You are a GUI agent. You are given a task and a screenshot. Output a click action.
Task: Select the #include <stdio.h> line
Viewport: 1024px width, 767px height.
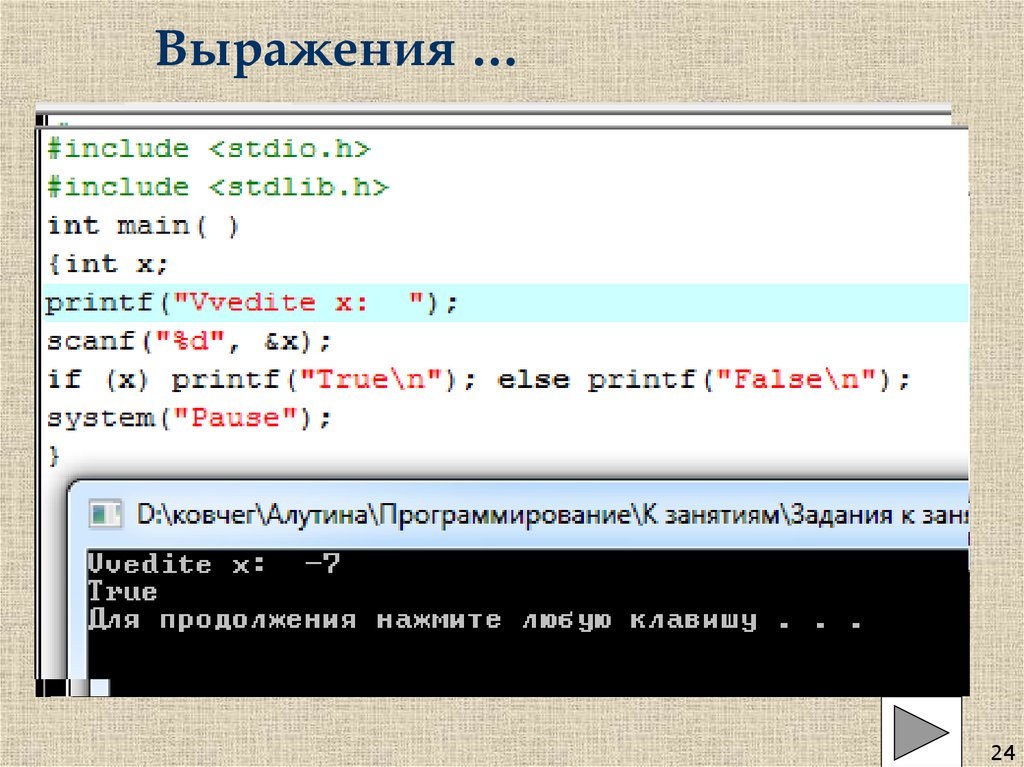tap(210, 147)
